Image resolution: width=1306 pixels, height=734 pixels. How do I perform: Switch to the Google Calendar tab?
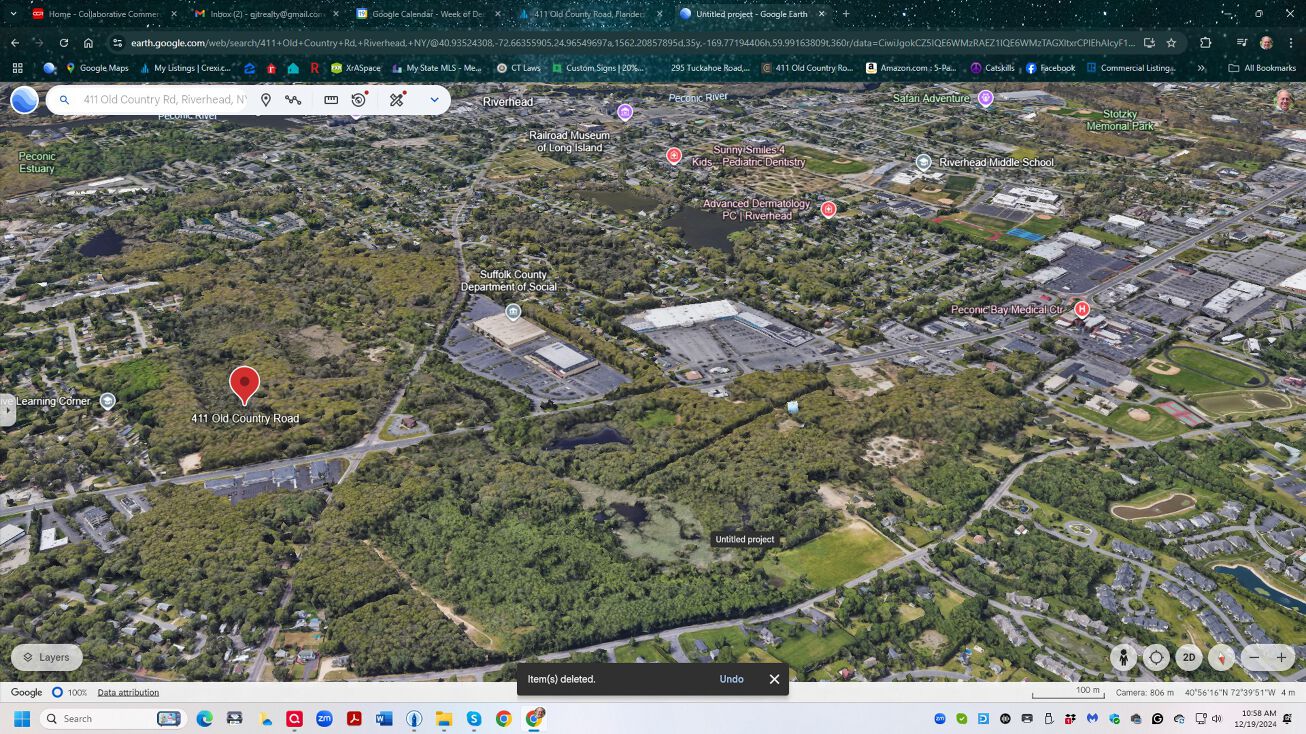coord(425,14)
